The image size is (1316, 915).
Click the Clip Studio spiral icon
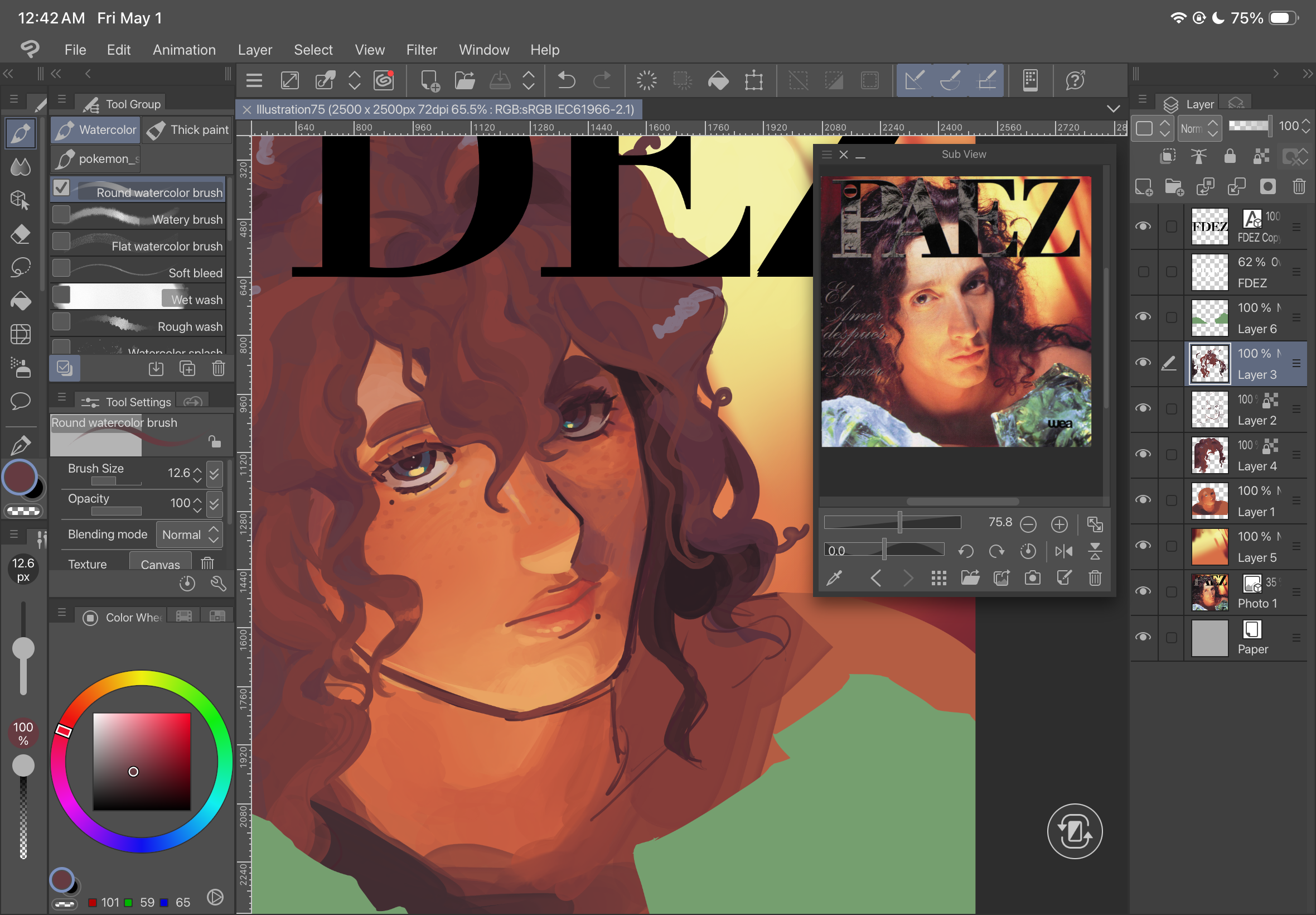click(x=383, y=80)
